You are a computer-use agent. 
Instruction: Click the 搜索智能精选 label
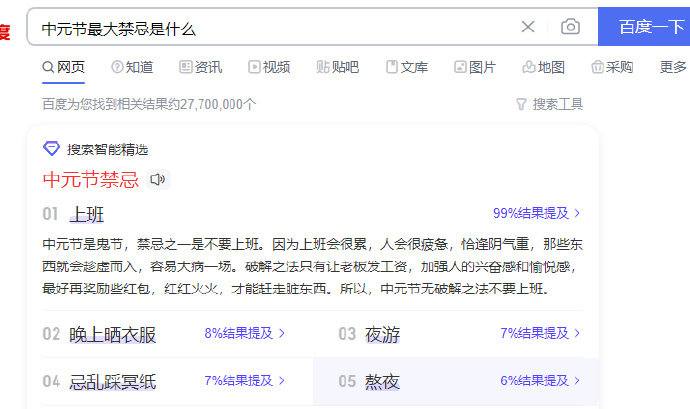(x=108, y=150)
